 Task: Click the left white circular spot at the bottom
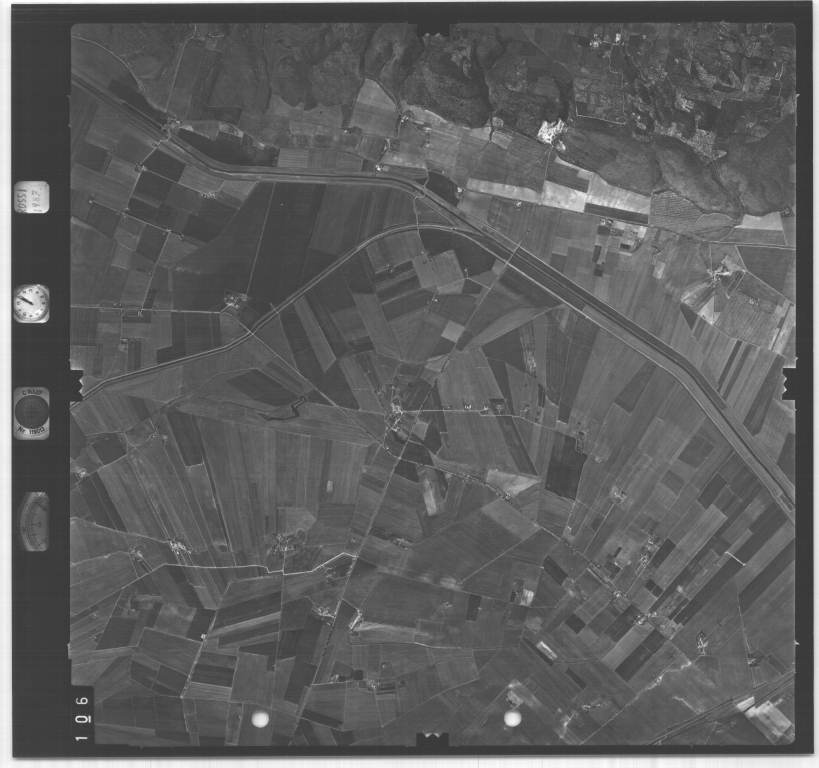[x=260, y=718]
